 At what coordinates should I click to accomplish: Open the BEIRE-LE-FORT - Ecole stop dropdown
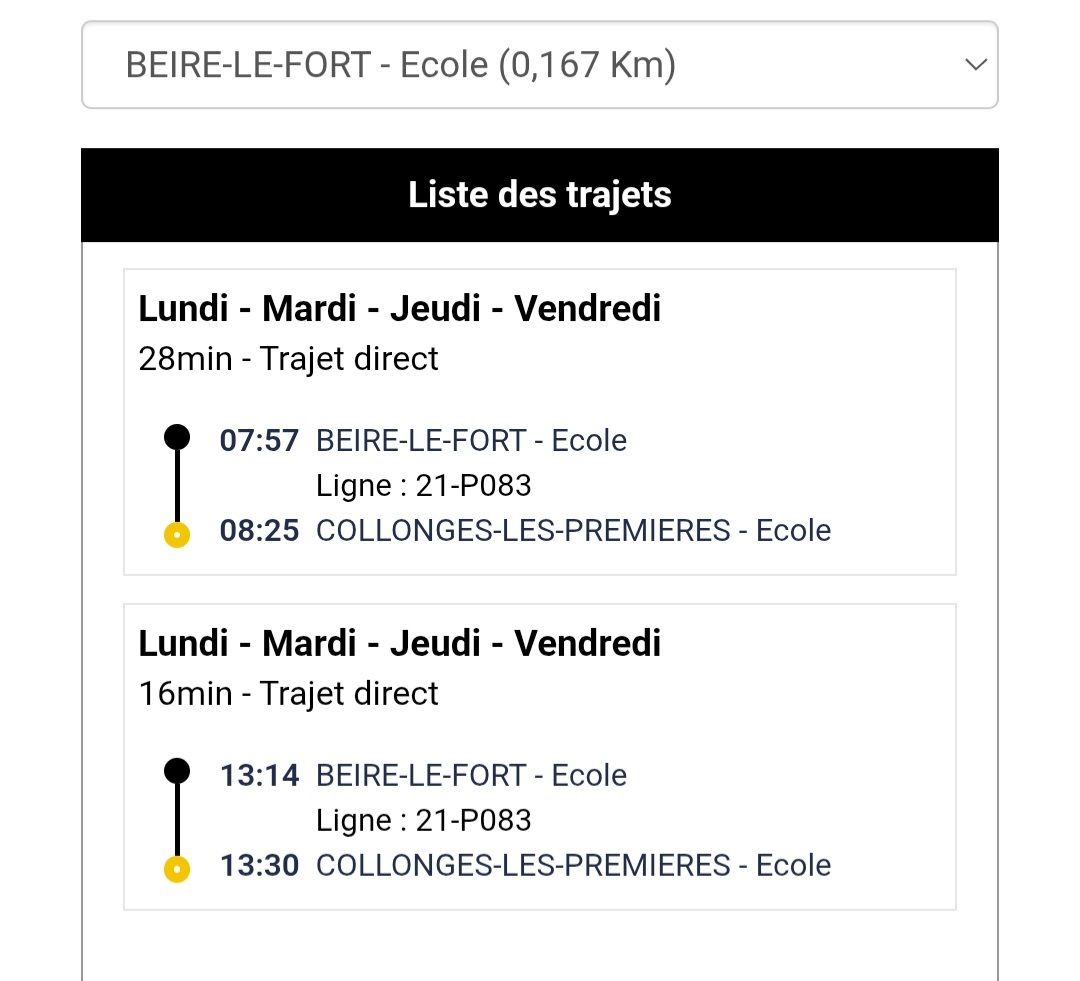pos(539,65)
